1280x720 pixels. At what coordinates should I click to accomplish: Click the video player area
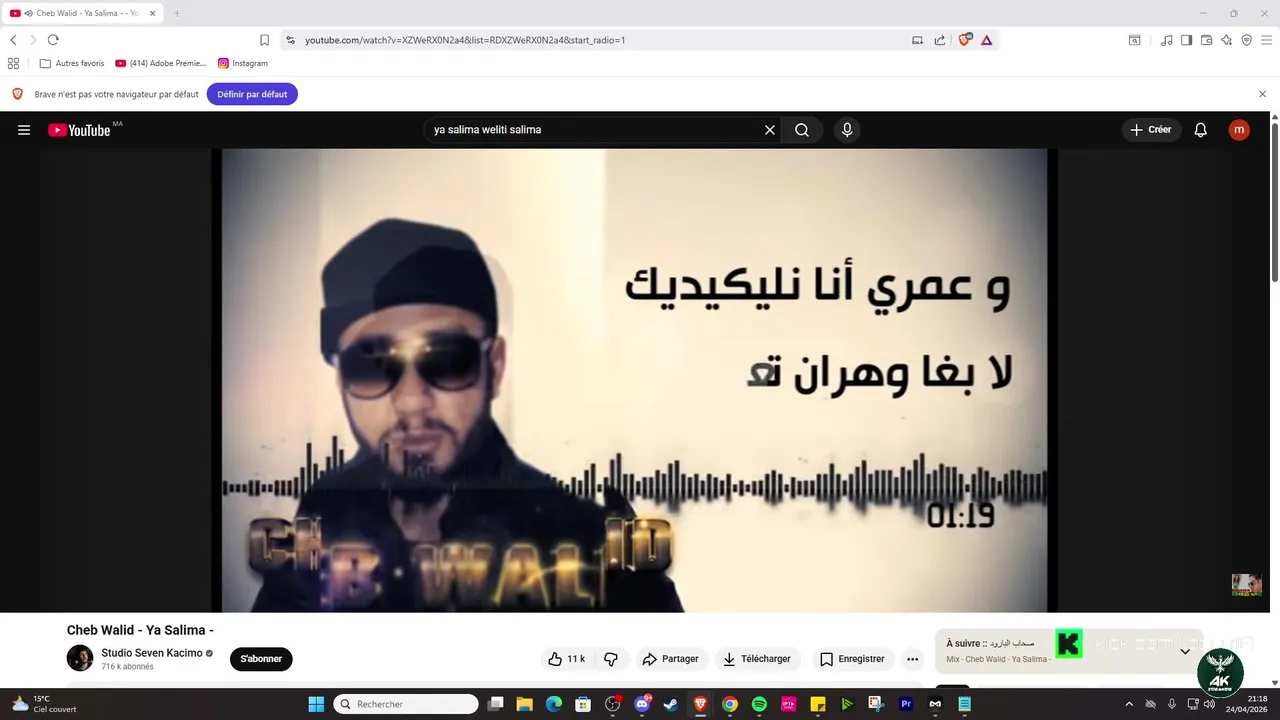tap(634, 380)
